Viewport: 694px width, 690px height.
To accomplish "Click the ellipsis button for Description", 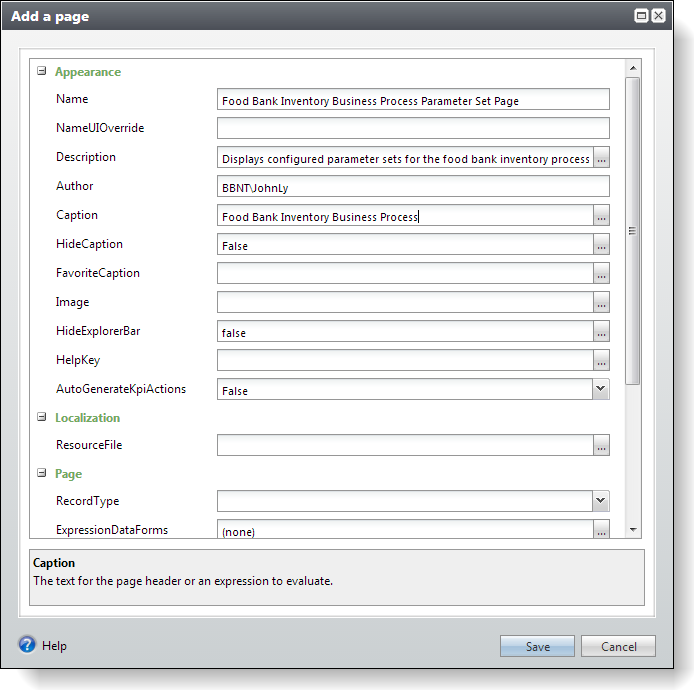I will tap(601, 157).
